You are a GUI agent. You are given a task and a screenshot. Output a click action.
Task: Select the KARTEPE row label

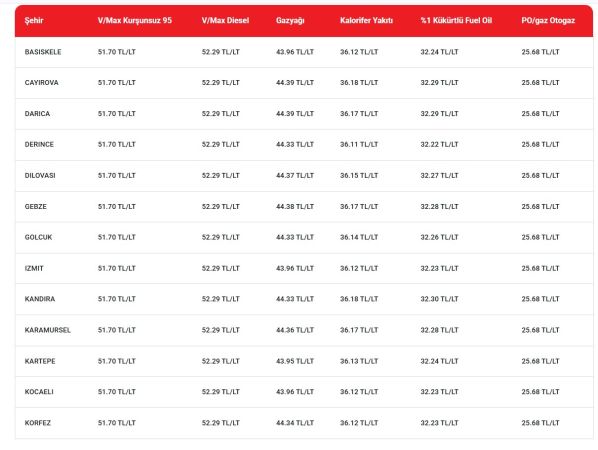(x=40, y=361)
